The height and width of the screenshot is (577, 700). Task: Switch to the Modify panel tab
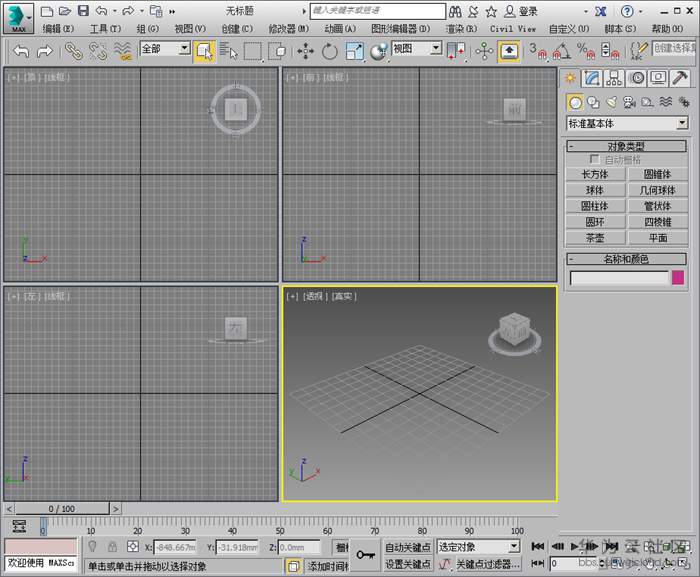[x=592, y=78]
